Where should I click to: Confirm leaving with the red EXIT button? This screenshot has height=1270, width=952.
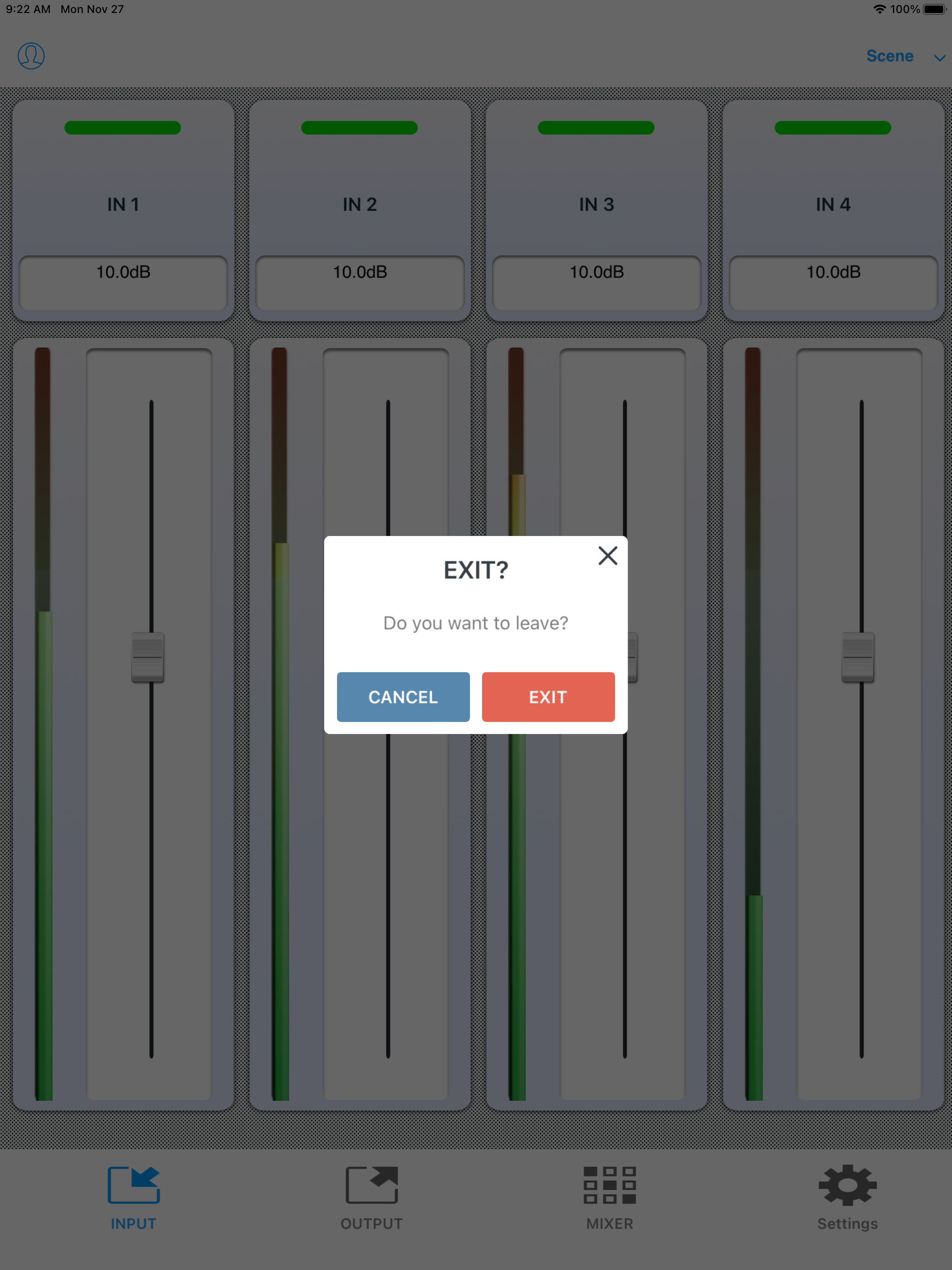tap(549, 697)
